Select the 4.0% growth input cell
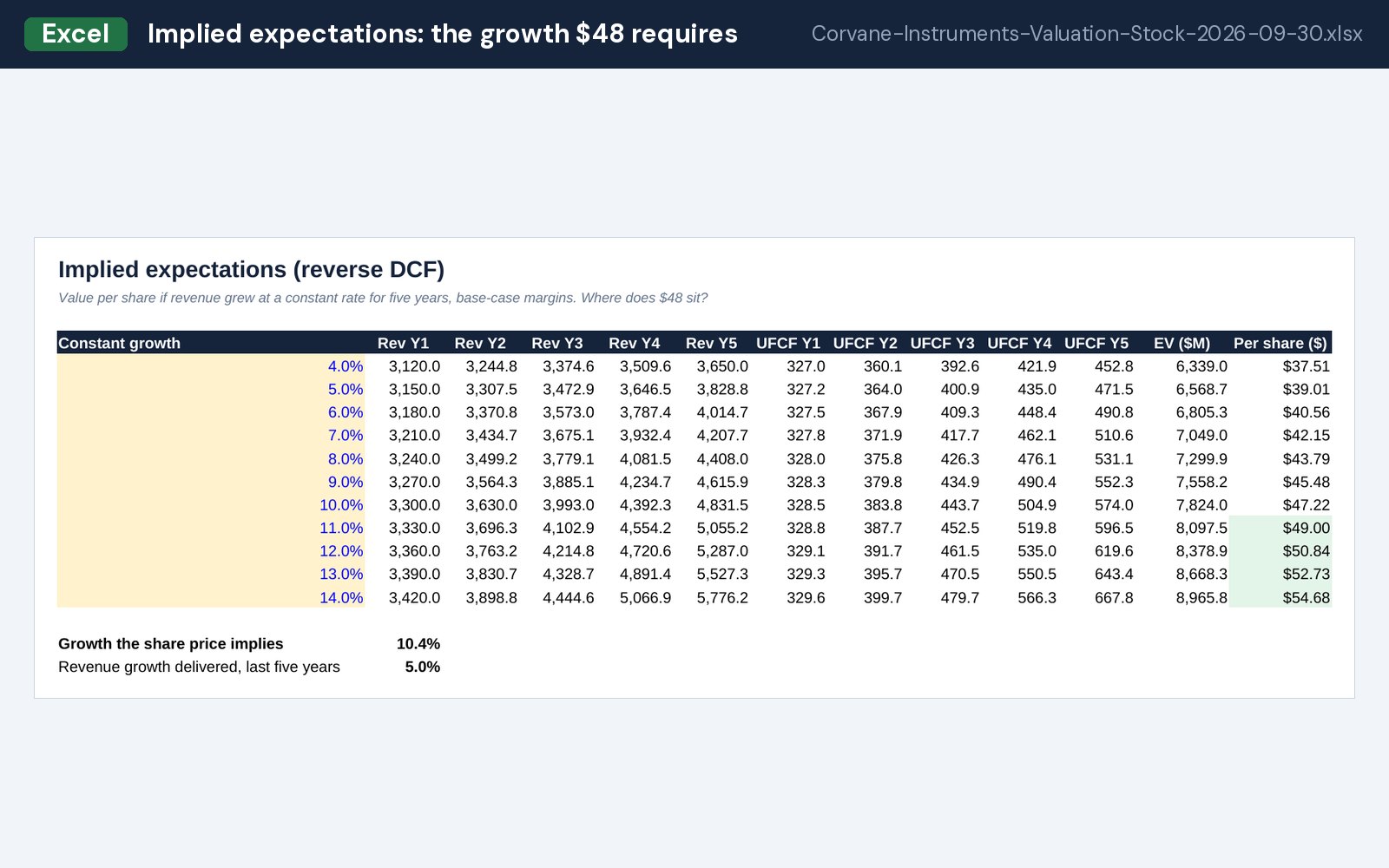Viewport: 1389px width, 868px height. click(211, 366)
